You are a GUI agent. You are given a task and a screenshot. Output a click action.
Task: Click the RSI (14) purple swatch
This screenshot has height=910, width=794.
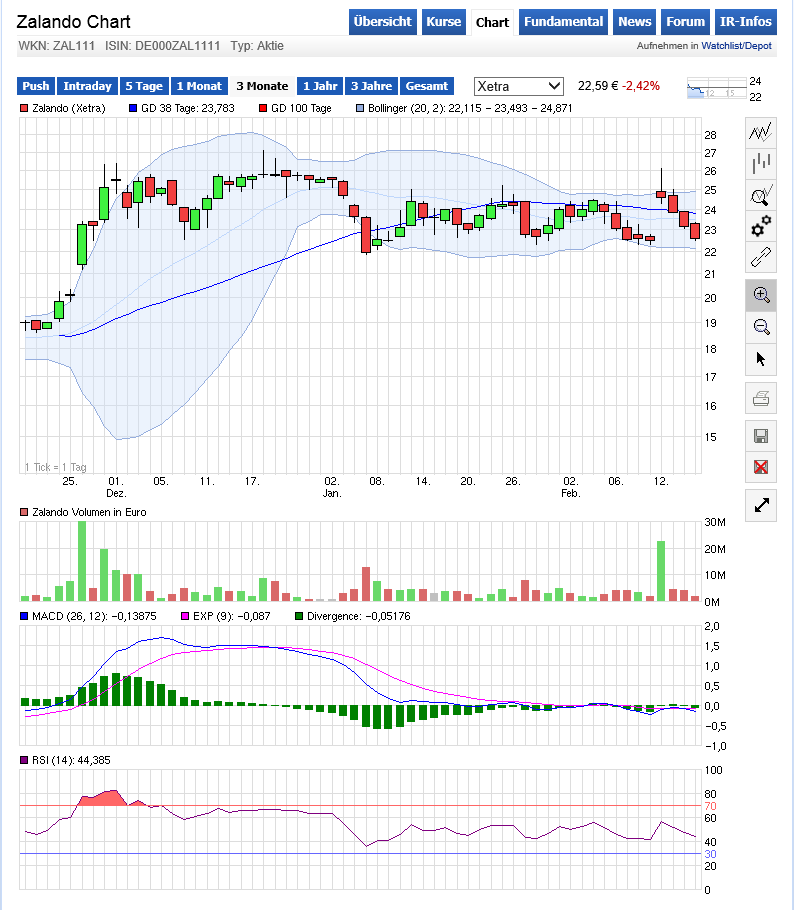pos(24,760)
